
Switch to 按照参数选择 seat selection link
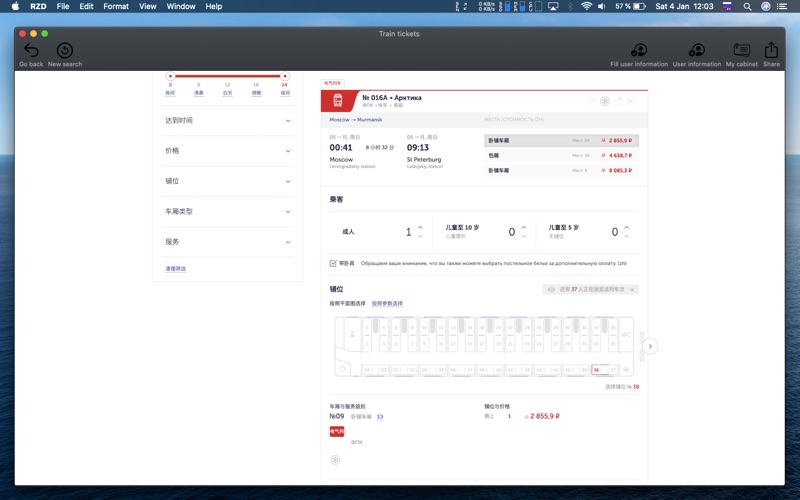[x=387, y=304]
